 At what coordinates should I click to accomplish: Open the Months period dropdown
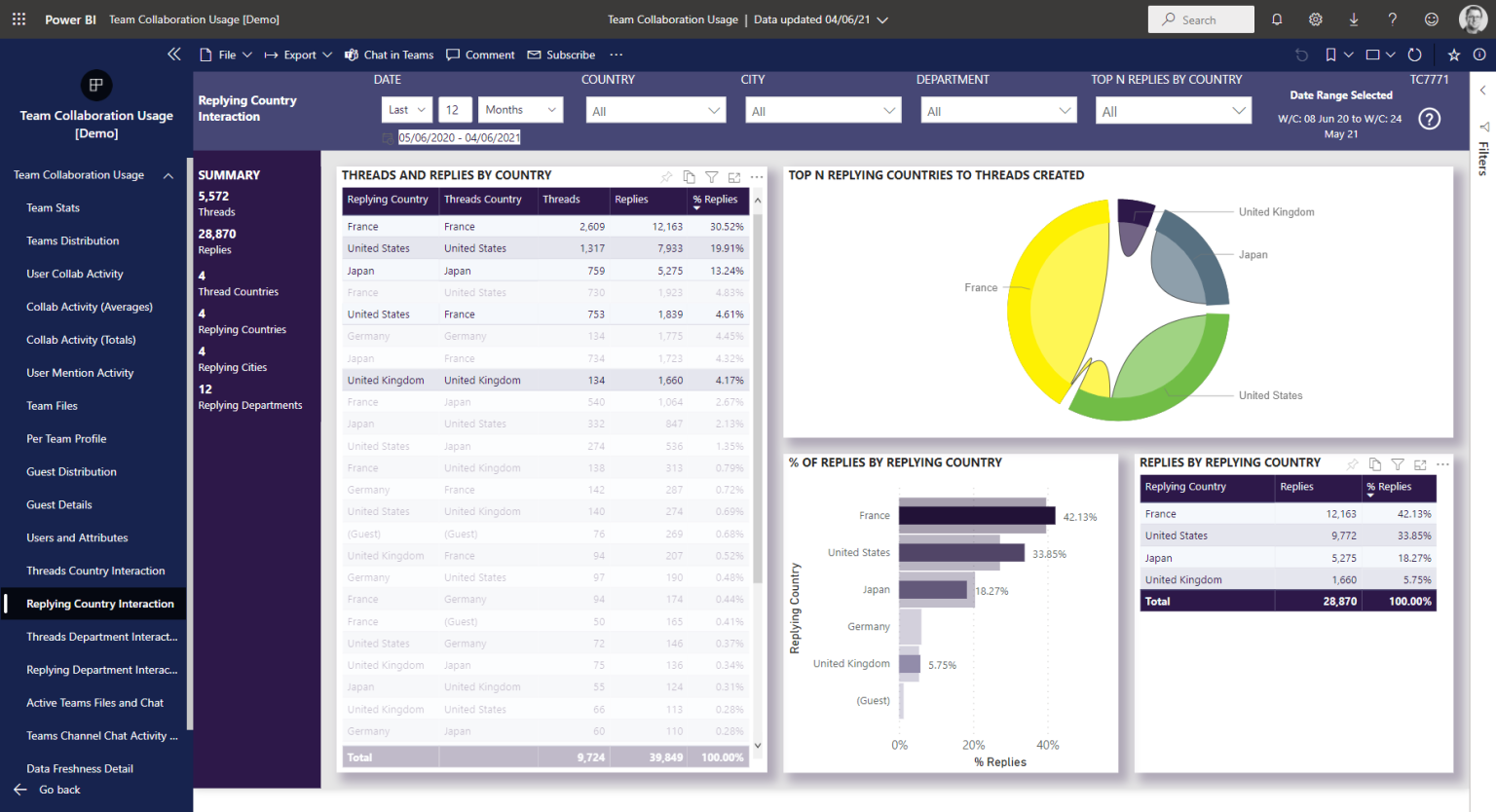pos(521,110)
